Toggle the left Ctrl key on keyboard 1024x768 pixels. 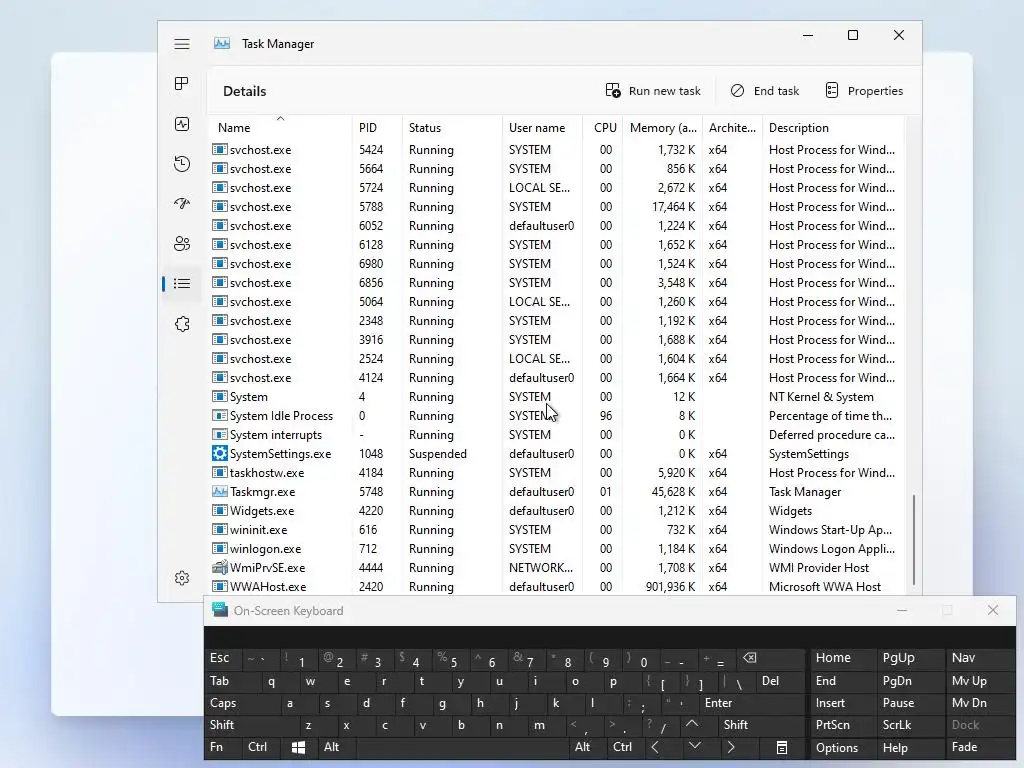tap(261, 747)
